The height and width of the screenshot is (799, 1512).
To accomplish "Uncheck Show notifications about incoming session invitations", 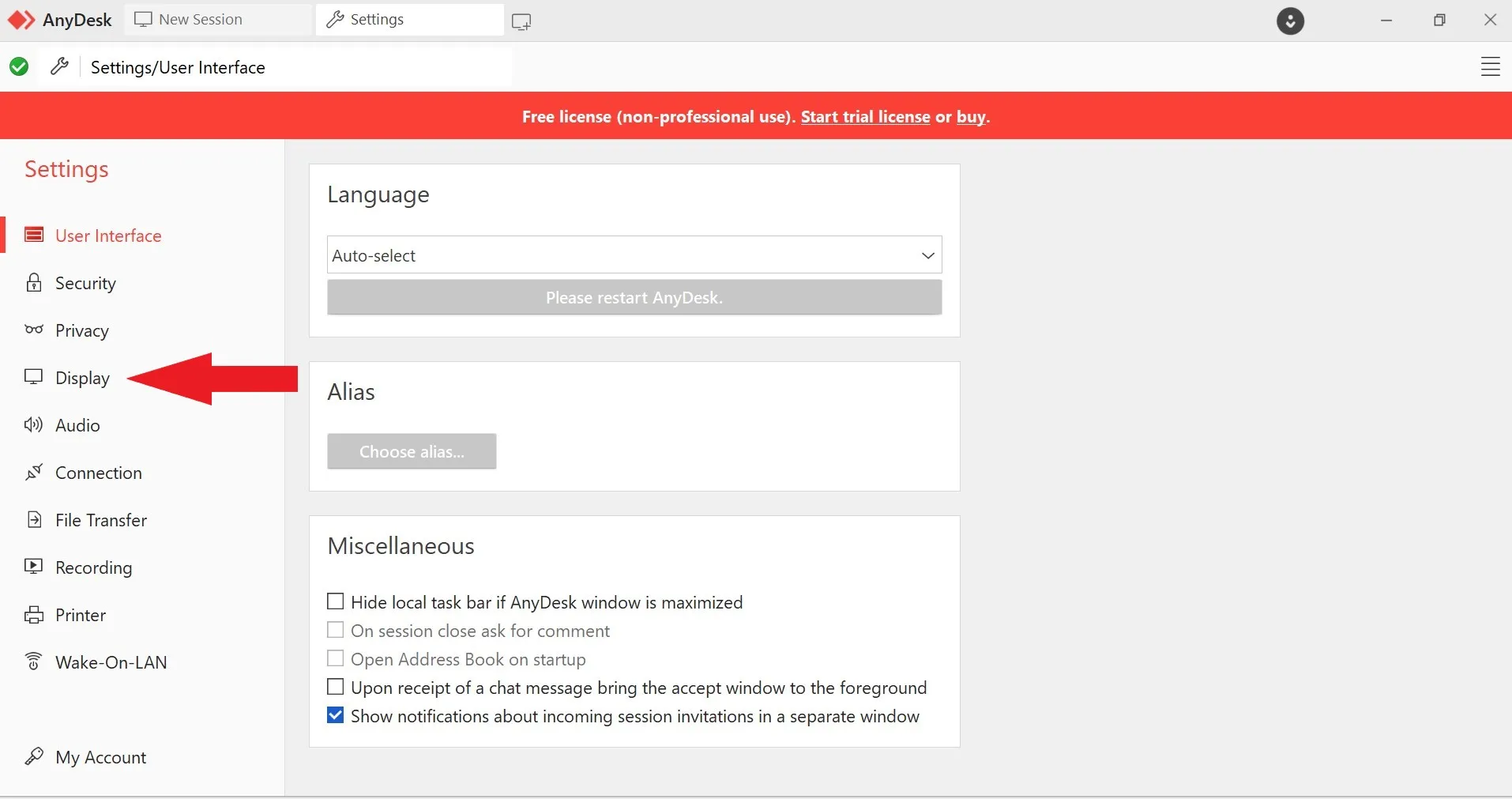I will pos(336,715).
